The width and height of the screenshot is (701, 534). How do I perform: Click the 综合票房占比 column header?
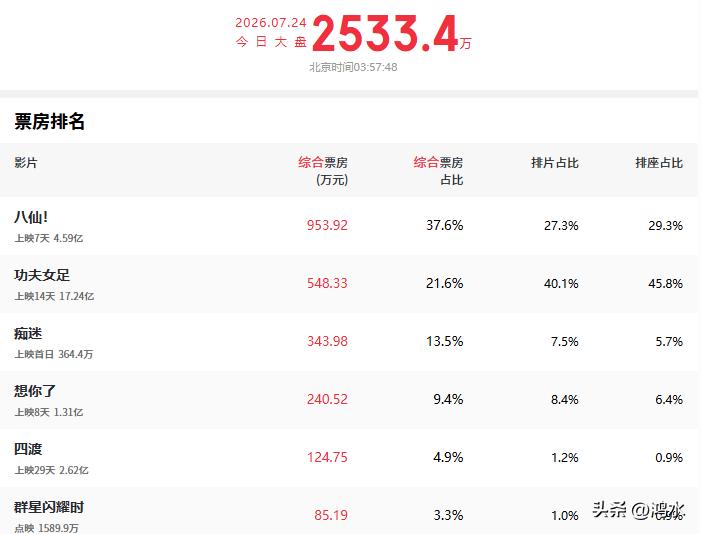click(x=438, y=171)
